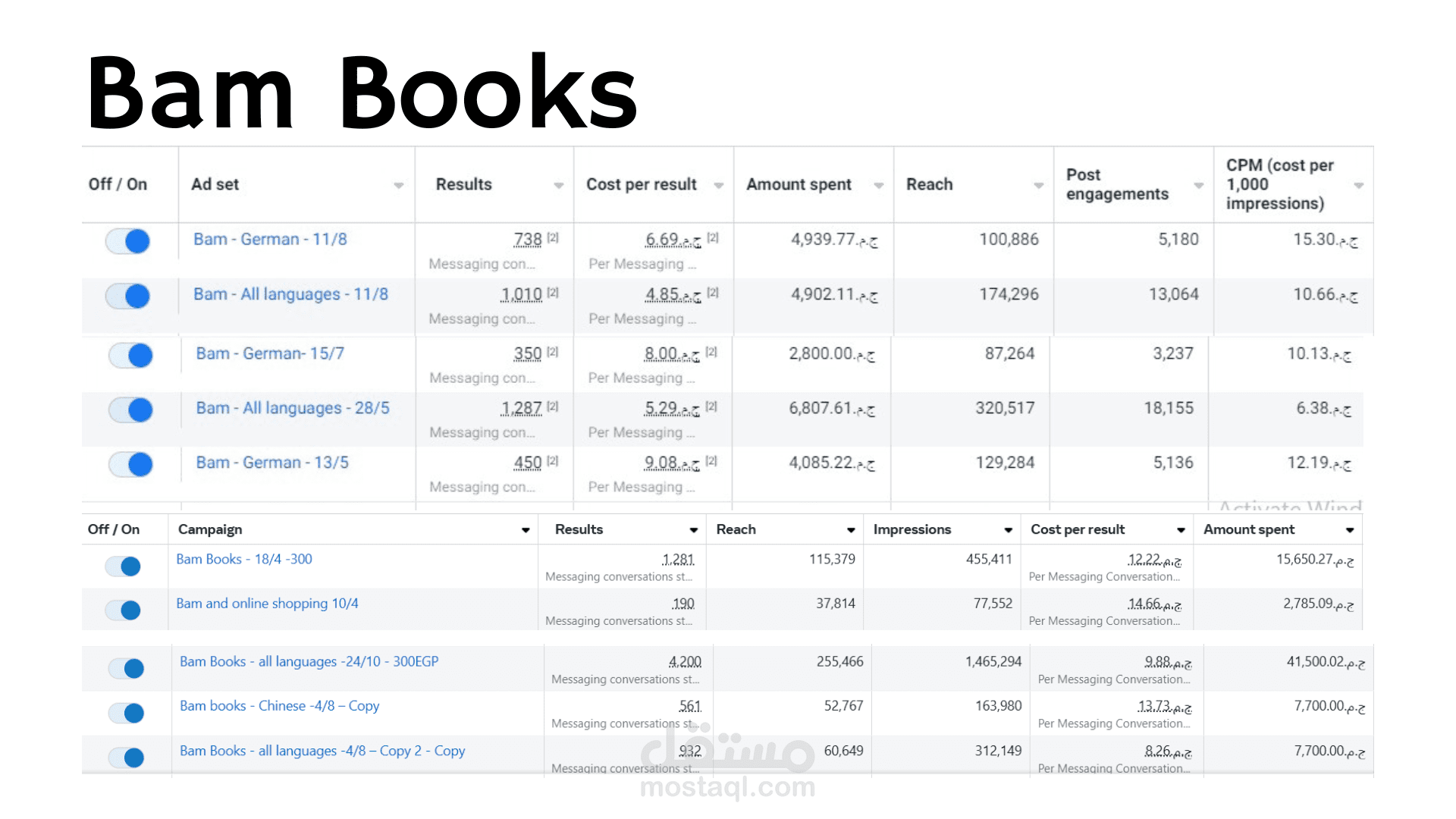Image resolution: width=1456 pixels, height=819 pixels.
Task: Click the 4,939.77 amount spent cell
Action: pyautogui.click(x=834, y=240)
